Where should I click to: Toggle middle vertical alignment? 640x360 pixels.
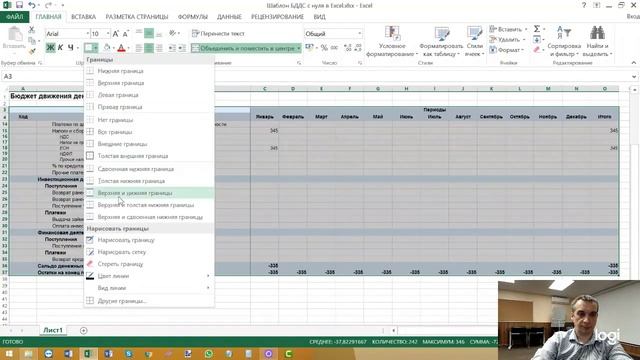coord(149,33)
